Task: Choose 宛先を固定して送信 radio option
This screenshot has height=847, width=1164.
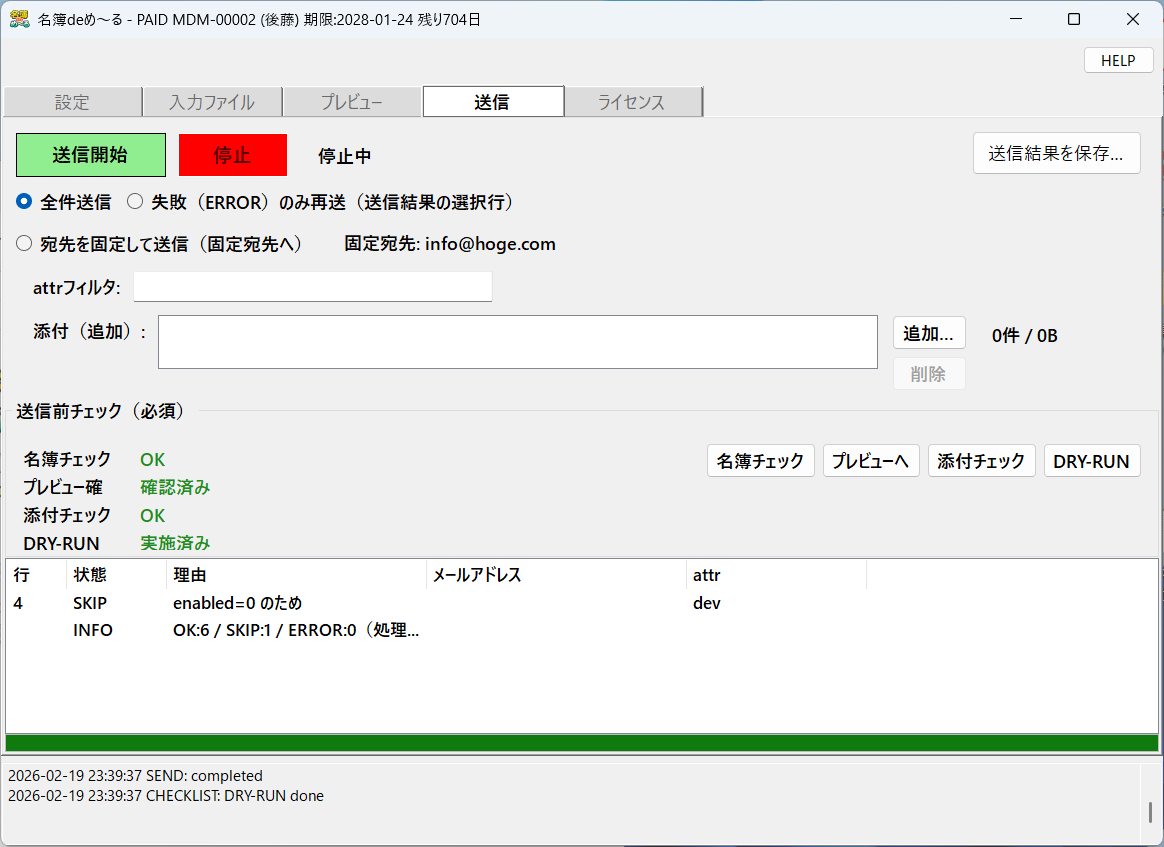Action: (x=25, y=244)
